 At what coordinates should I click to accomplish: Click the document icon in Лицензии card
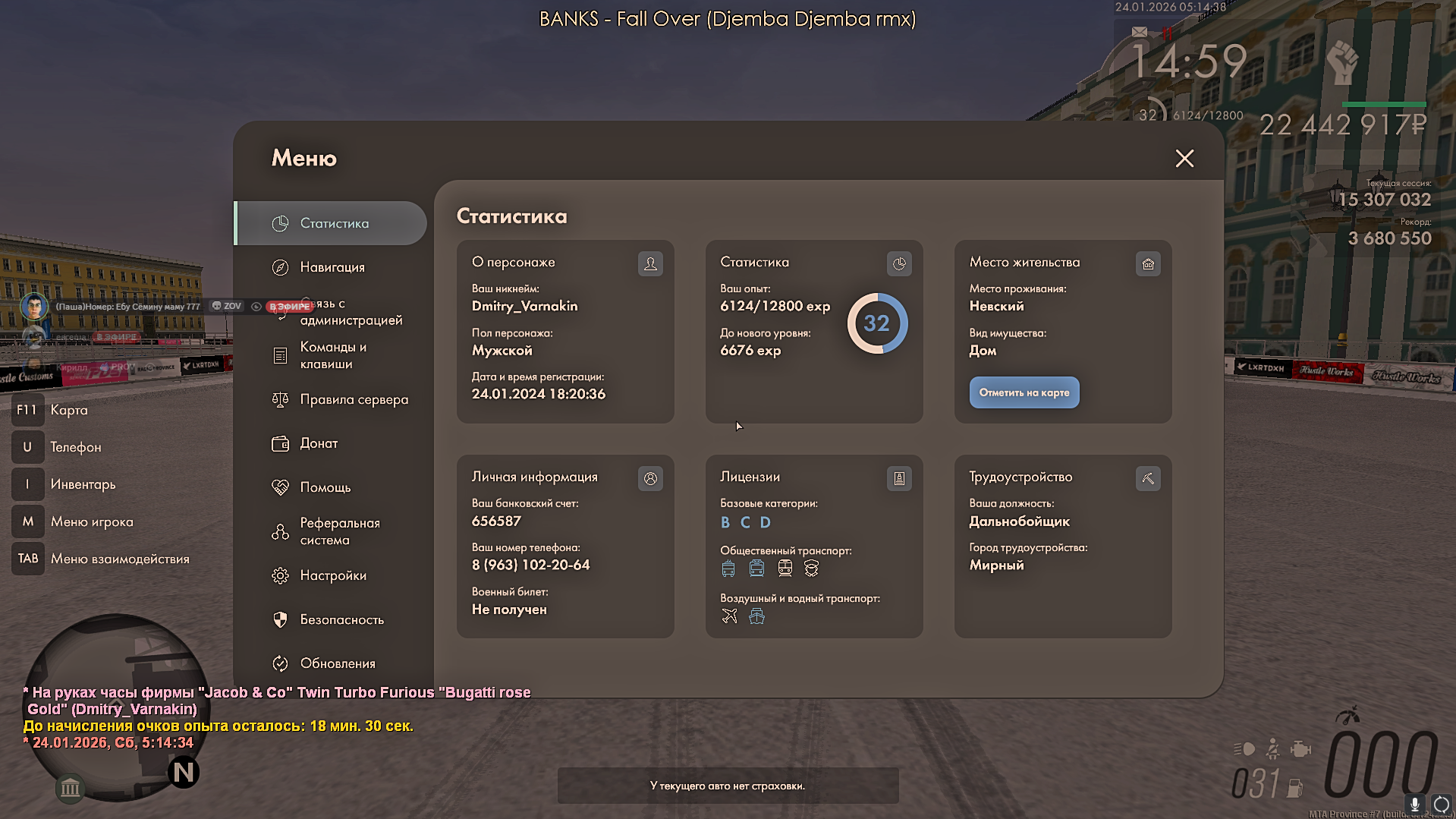click(899, 478)
